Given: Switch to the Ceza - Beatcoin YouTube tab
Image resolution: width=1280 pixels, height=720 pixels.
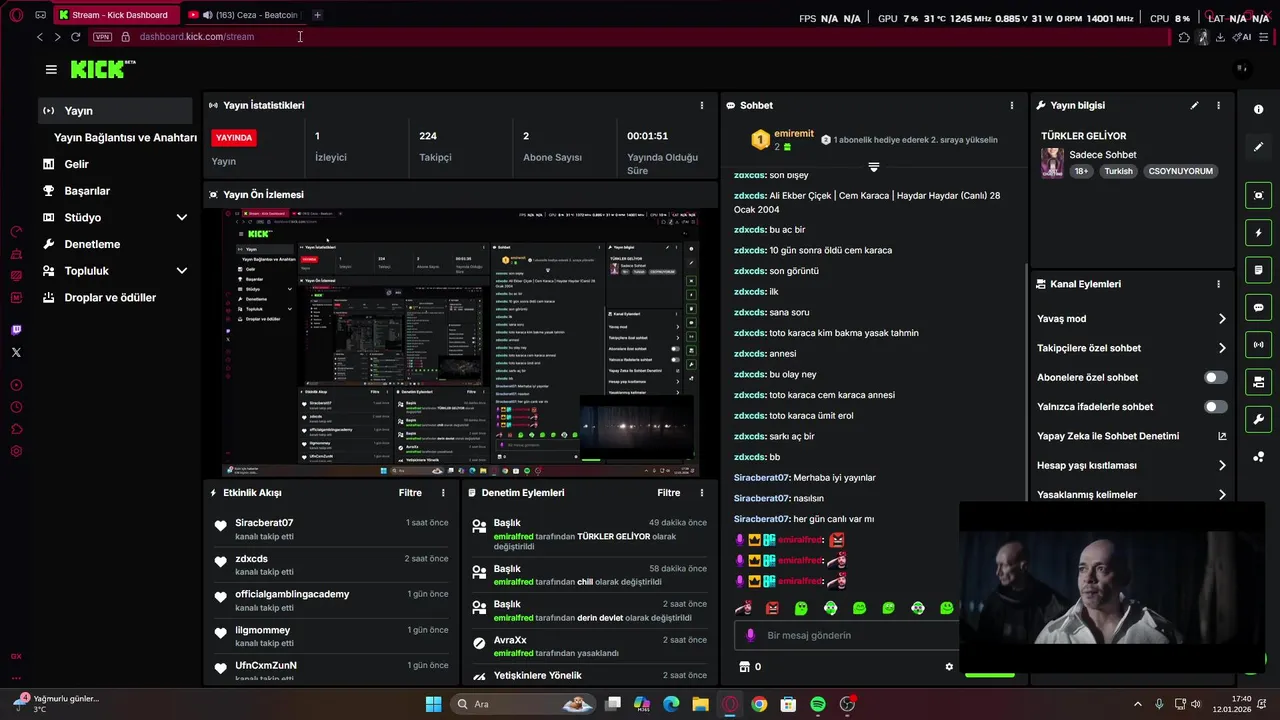Looking at the screenshot, I should [x=243, y=15].
